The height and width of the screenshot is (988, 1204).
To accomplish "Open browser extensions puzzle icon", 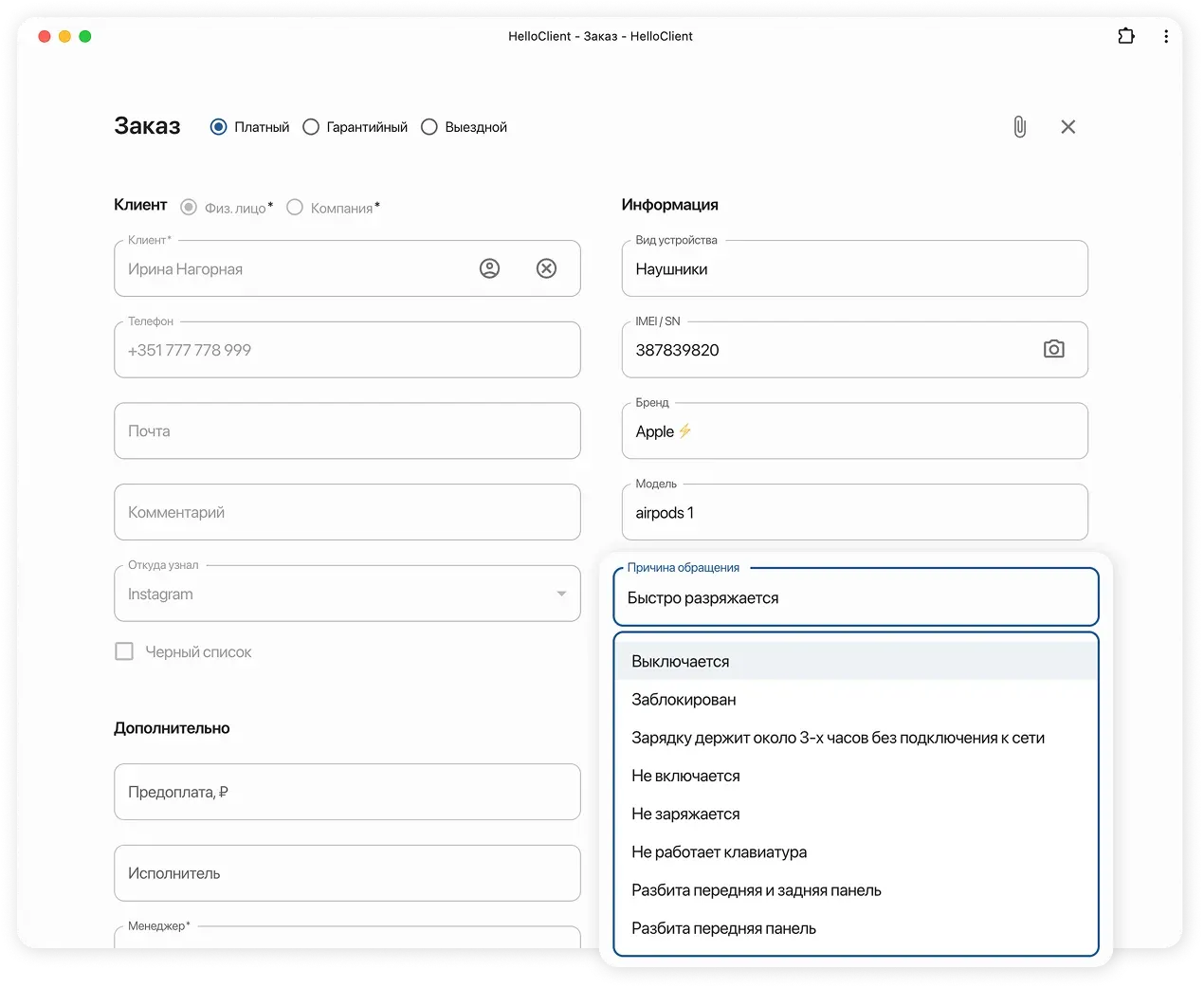I will [1126, 36].
